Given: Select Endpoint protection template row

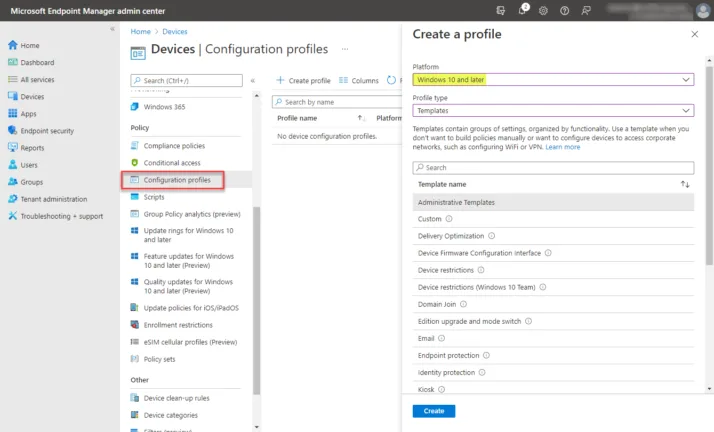Looking at the screenshot, I should tap(553, 355).
